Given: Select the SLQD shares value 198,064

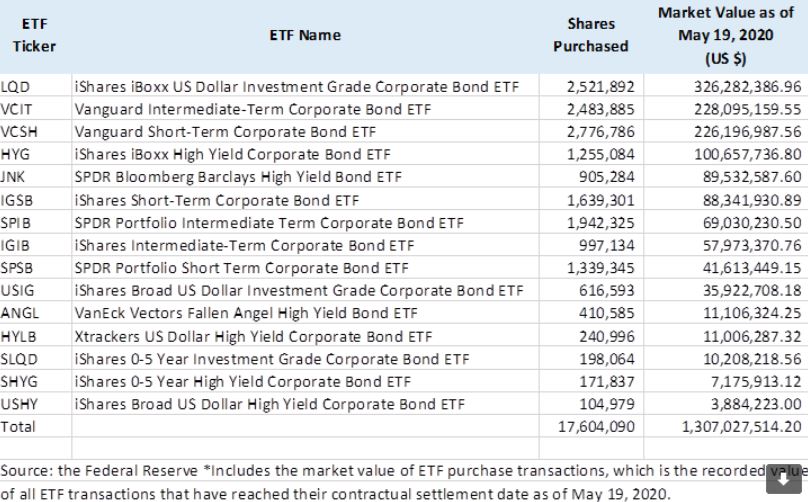Looking at the screenshot, I should (x=607, y=359).
